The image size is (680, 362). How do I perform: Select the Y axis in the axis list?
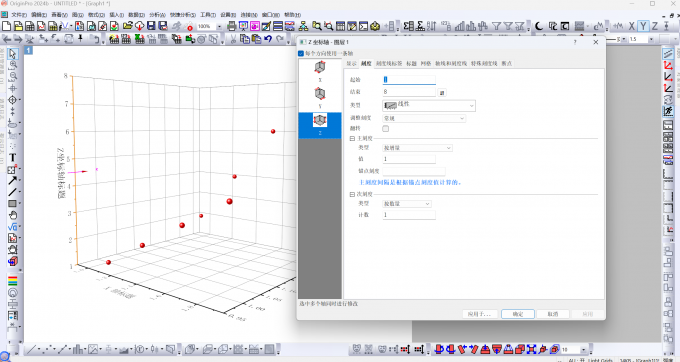click(320, 98)
